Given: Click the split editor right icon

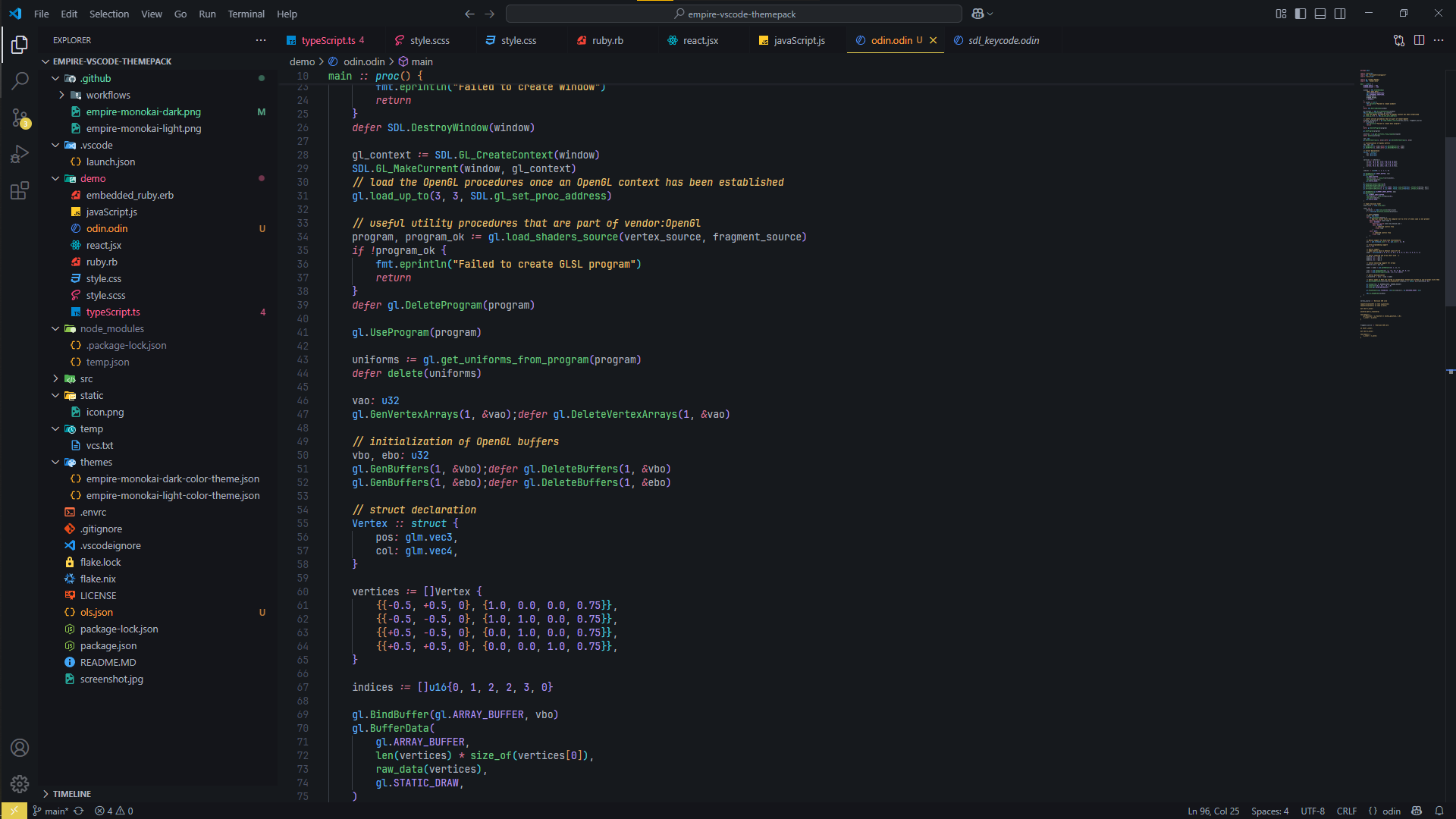Looking at the screenshot, I should click(x=1419, y=40).
